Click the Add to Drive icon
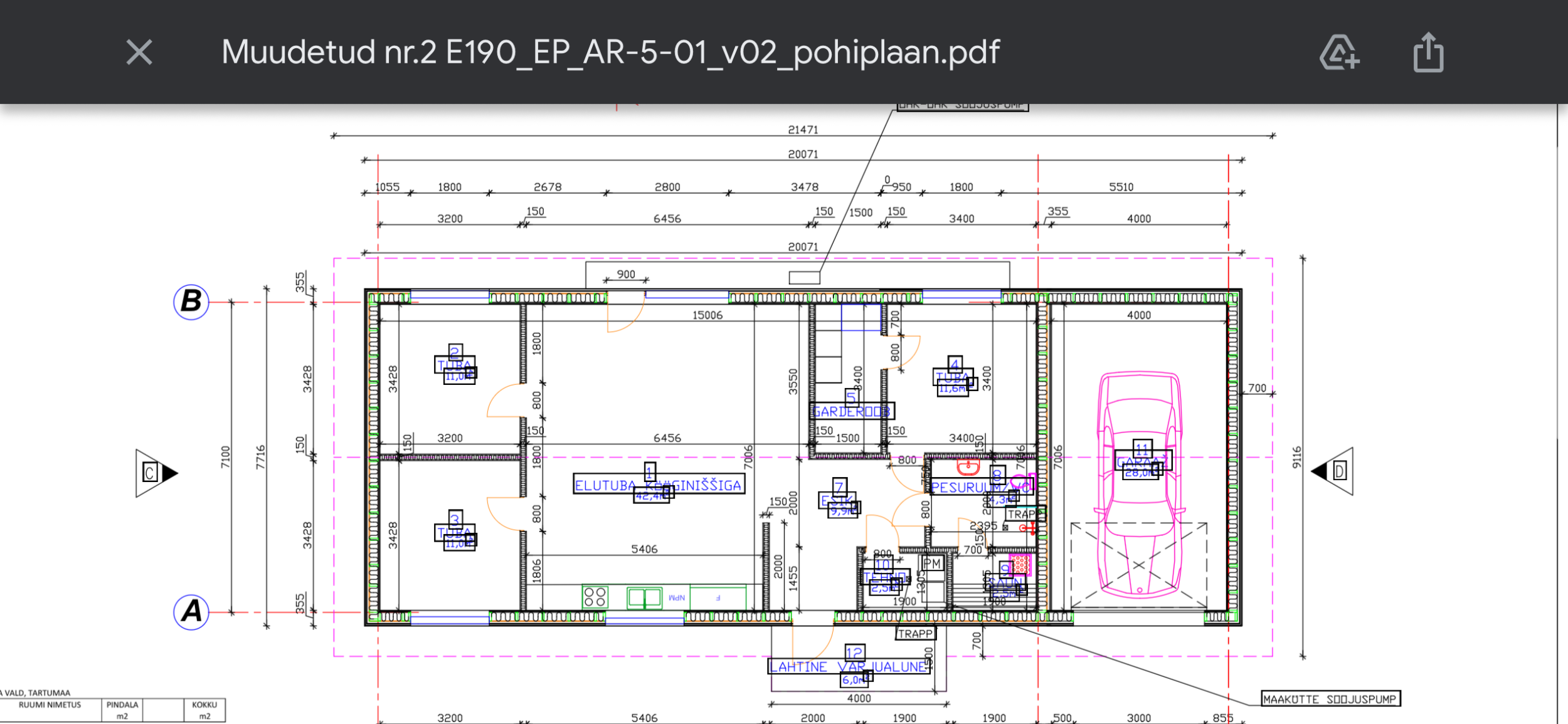This screenshot has height=724, width=1568. [1339, 52]
